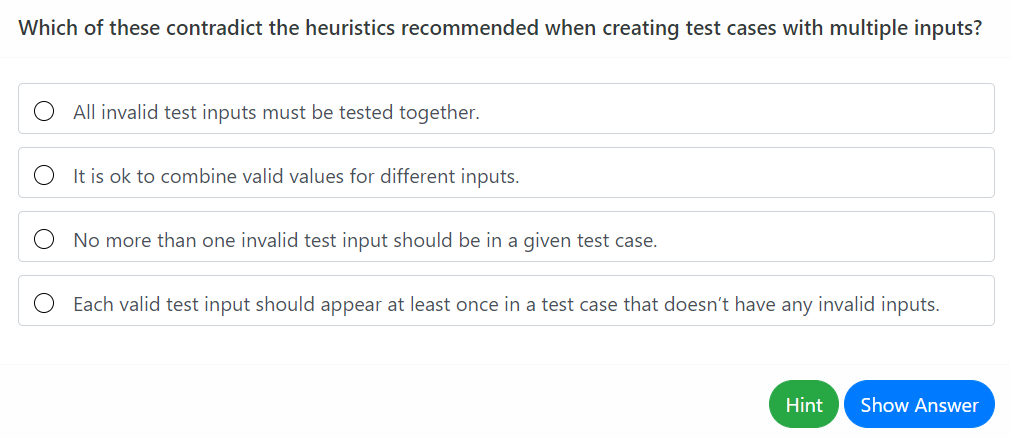Image resolution: width=1010 pixels, height=438 pixels.
Task: Click the empty area of the second answer box
Action: (x=760, y=176)
